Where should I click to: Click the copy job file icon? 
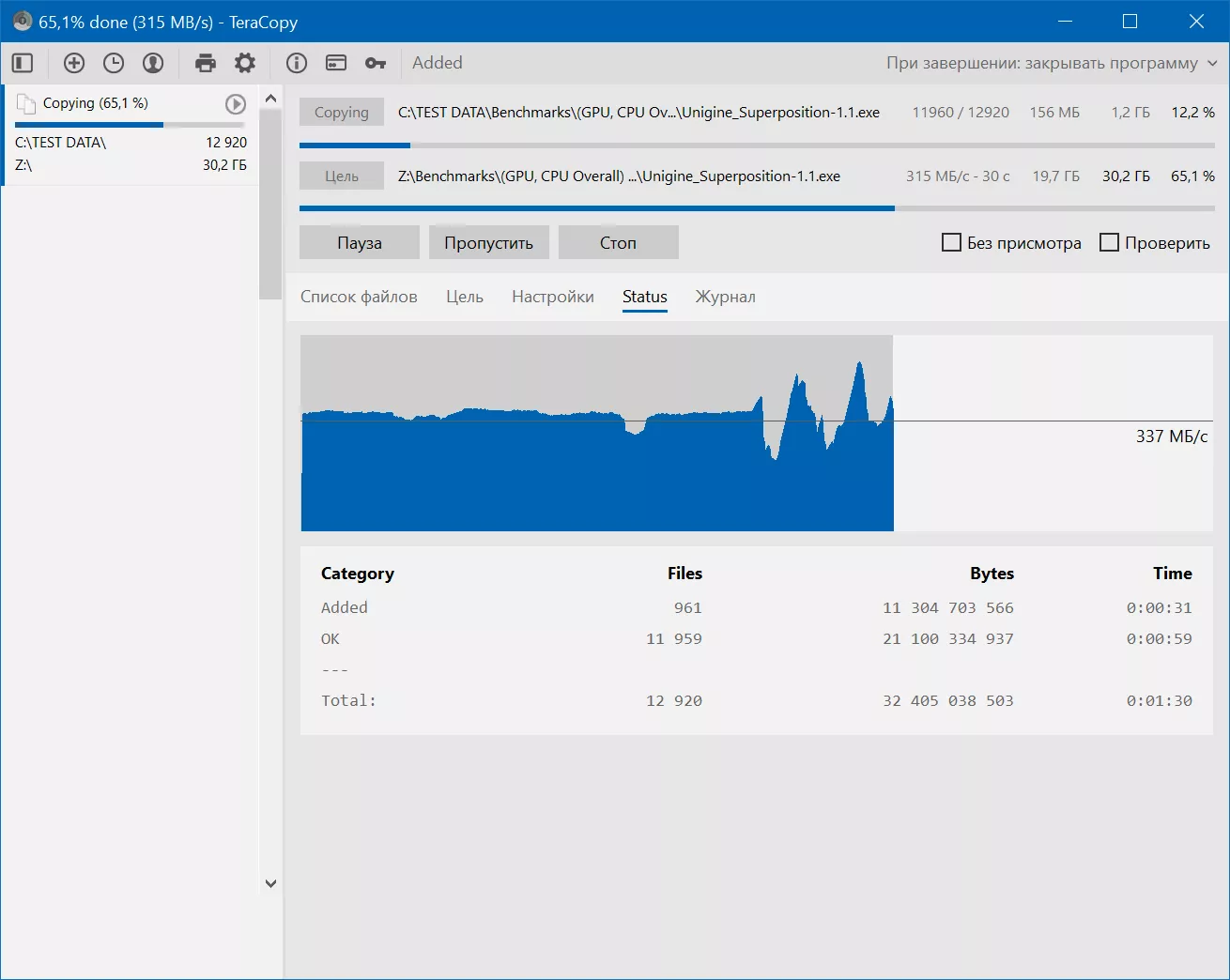point(26,103)
